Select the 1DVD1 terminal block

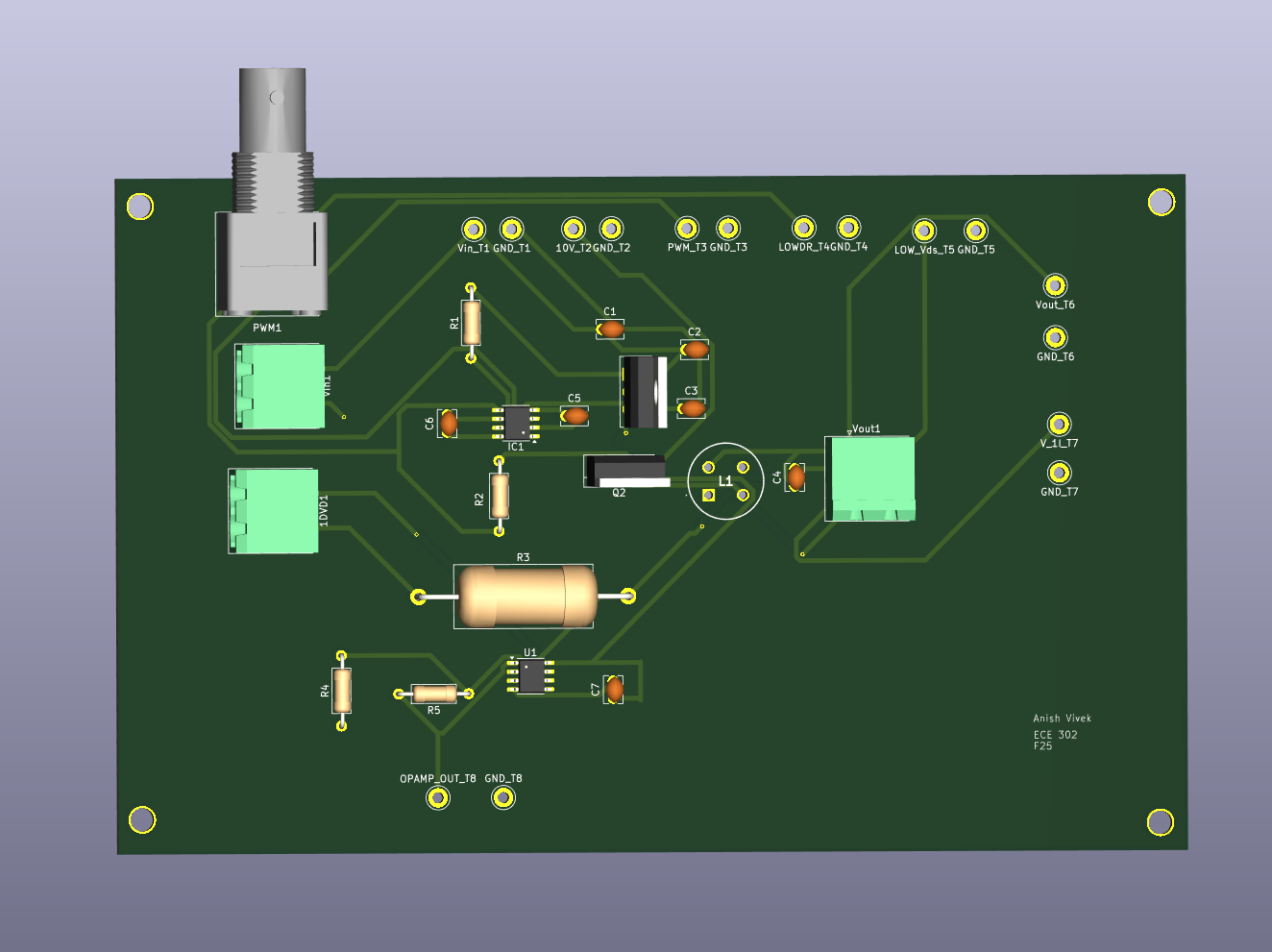click(x=274, y=509)
